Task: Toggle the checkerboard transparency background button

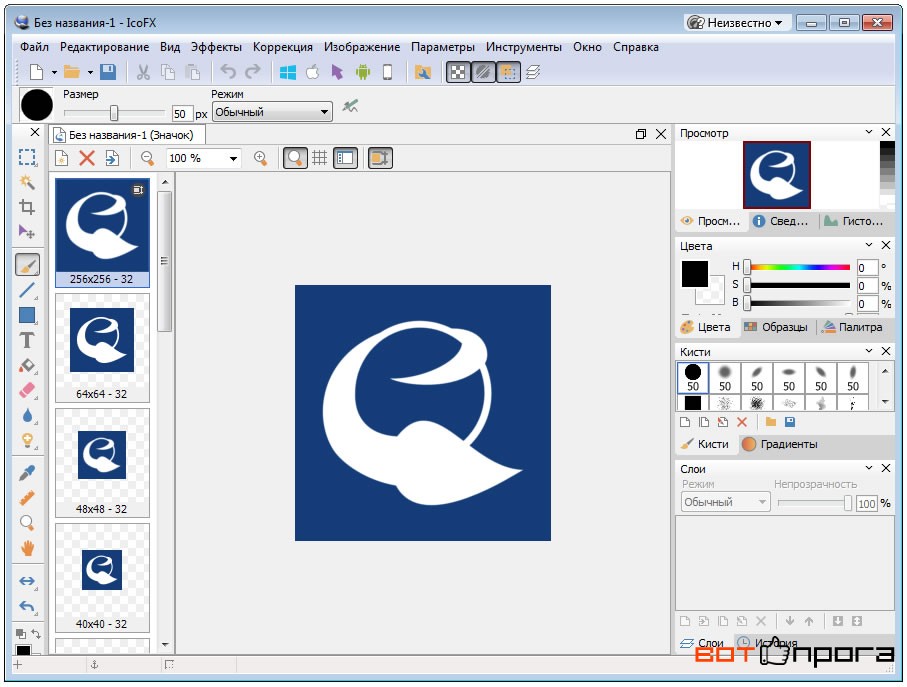Action: click(x=458, y=72)
